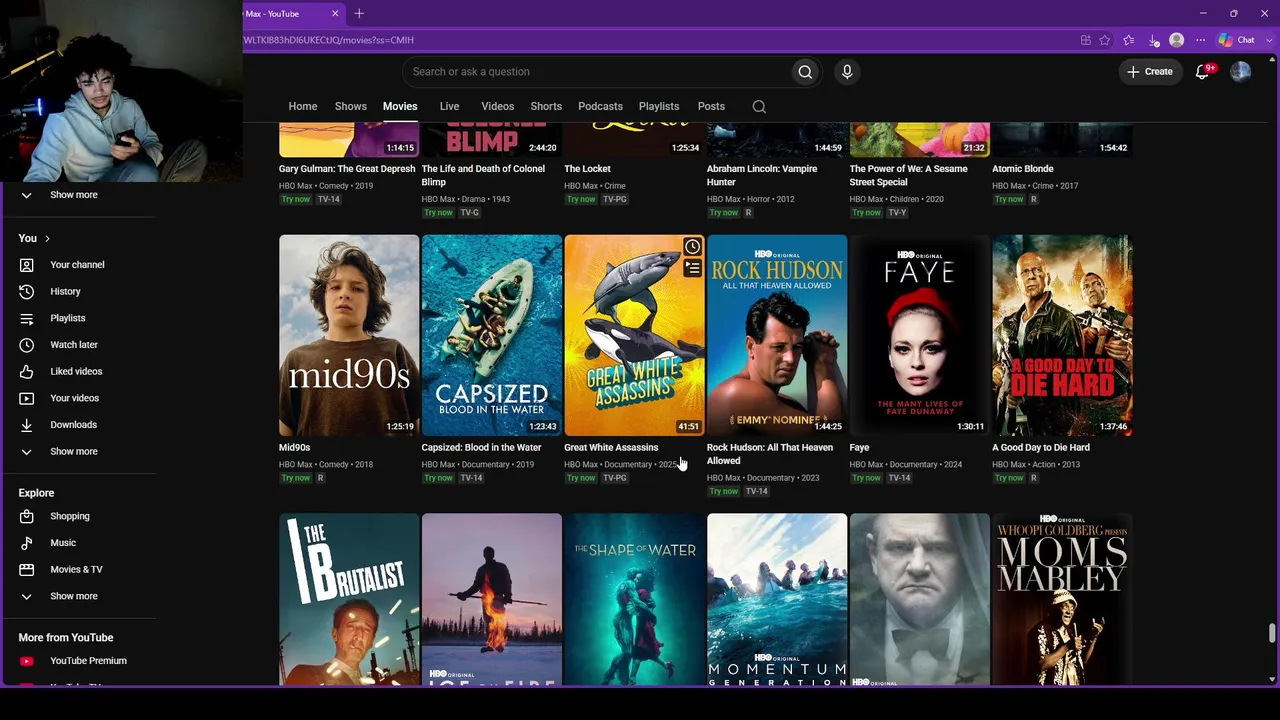Open the Abraham Lincoln: Vampire Hunter title link

[762, 175]
